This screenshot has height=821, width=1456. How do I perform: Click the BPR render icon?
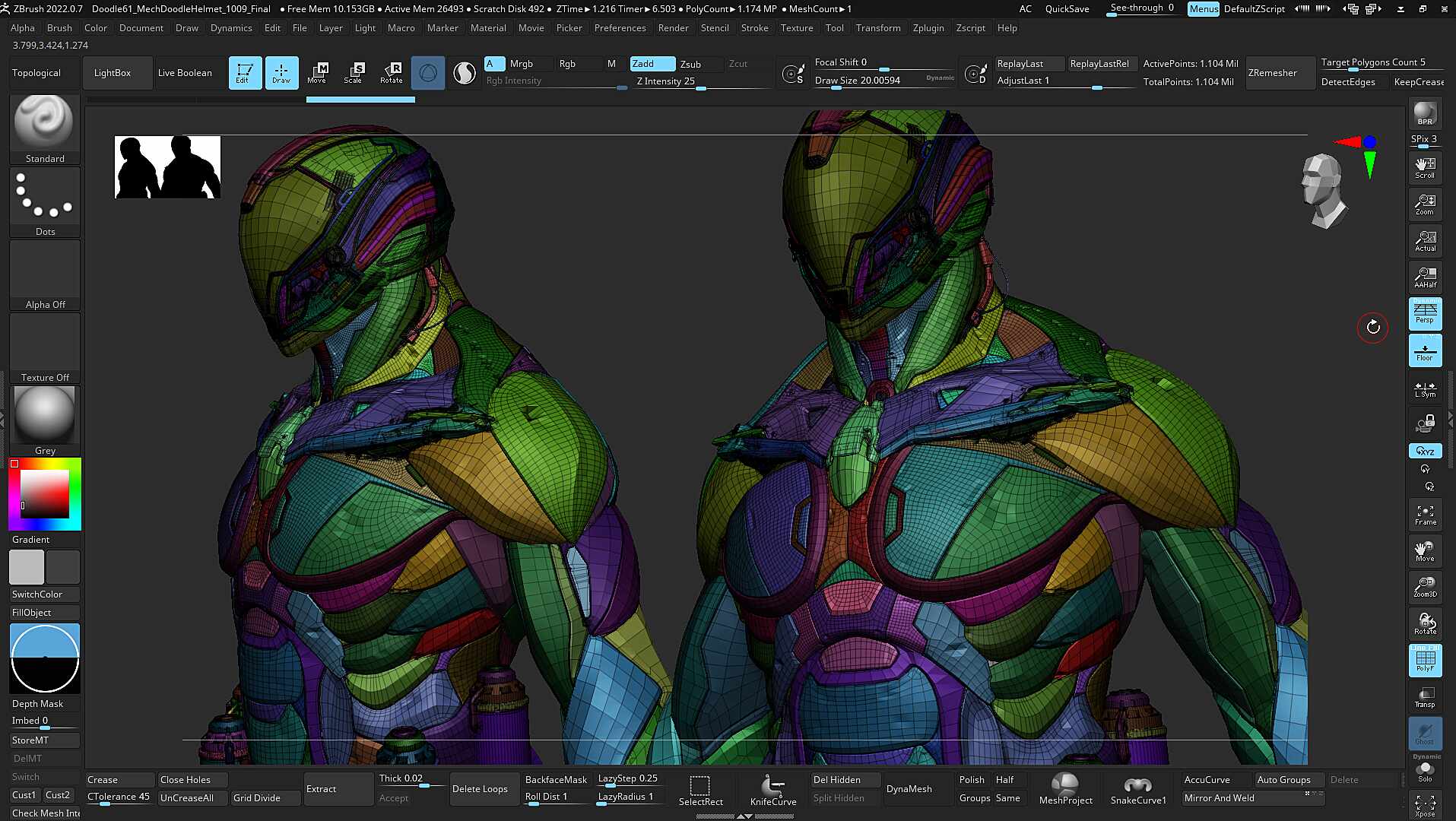point(1425,114)
